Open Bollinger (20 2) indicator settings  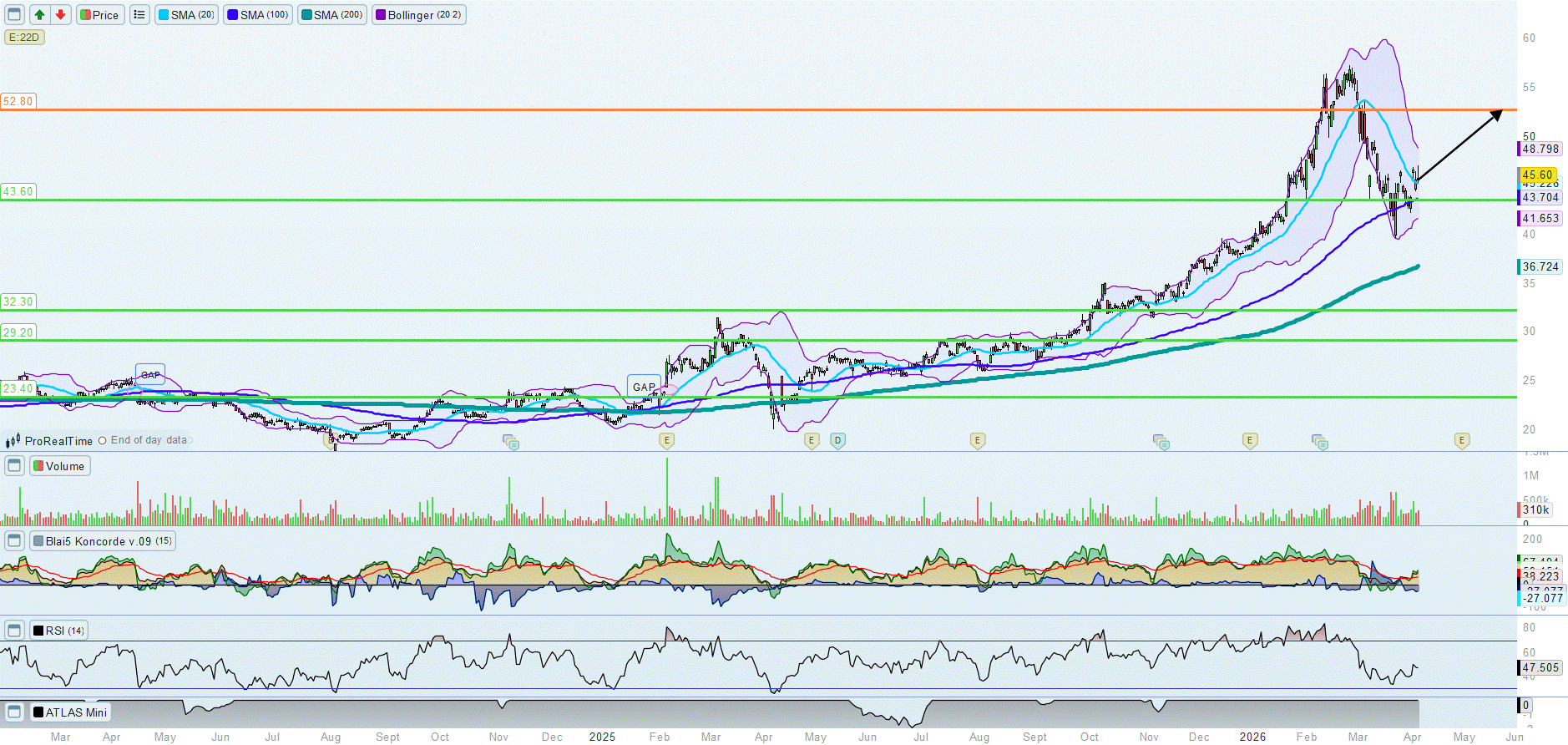(418, 15)
